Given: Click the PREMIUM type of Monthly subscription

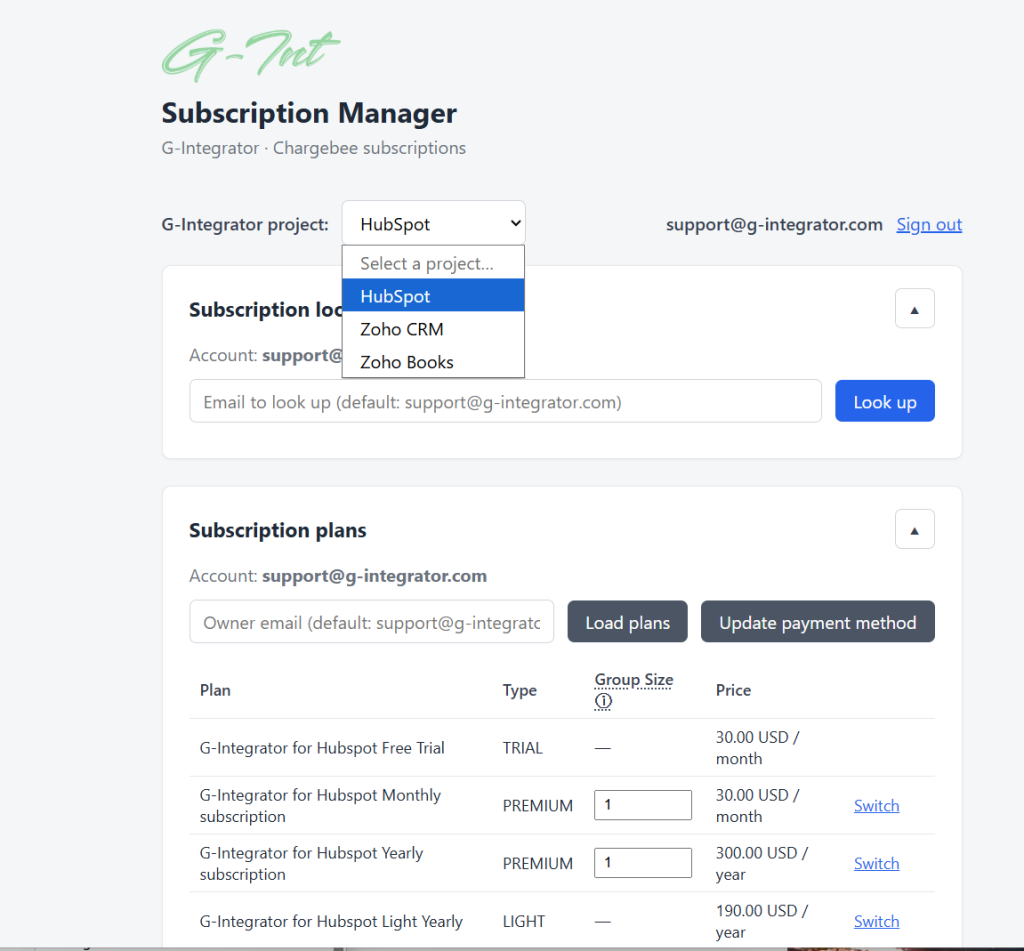Looking at the screenshot, I should click(537, 805).
